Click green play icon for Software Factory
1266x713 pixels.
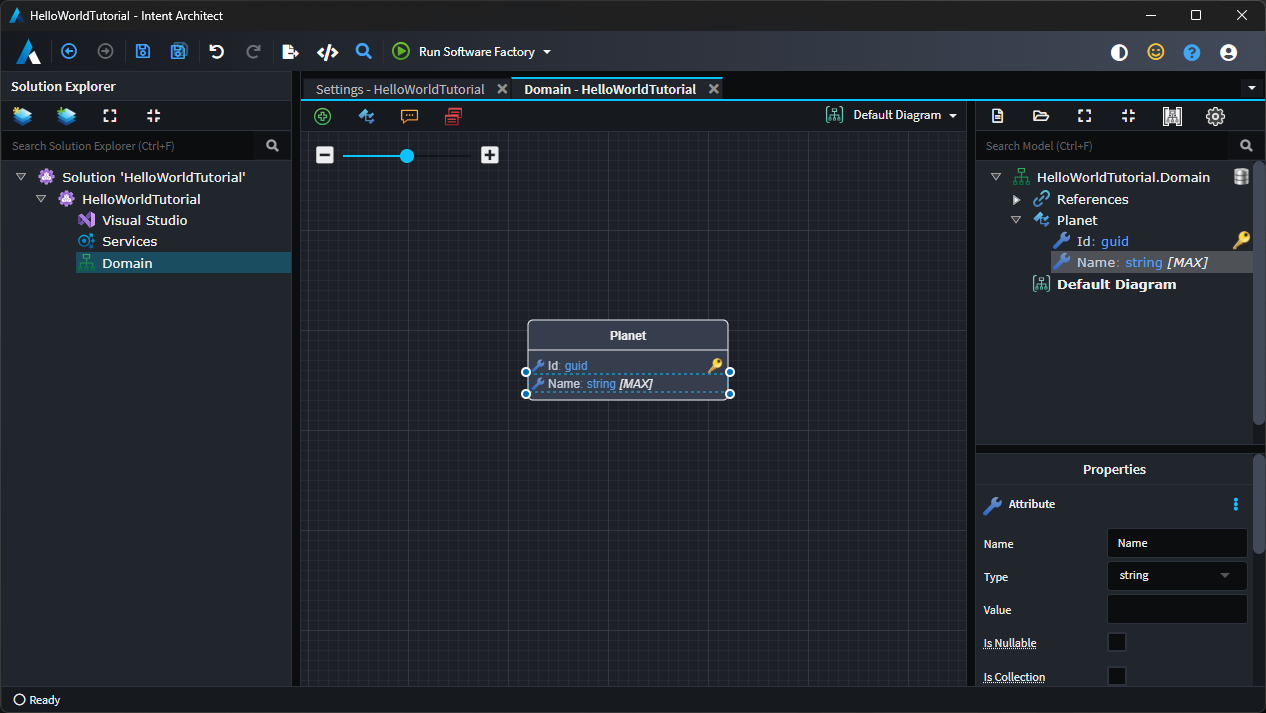click(x=401, y=51)
